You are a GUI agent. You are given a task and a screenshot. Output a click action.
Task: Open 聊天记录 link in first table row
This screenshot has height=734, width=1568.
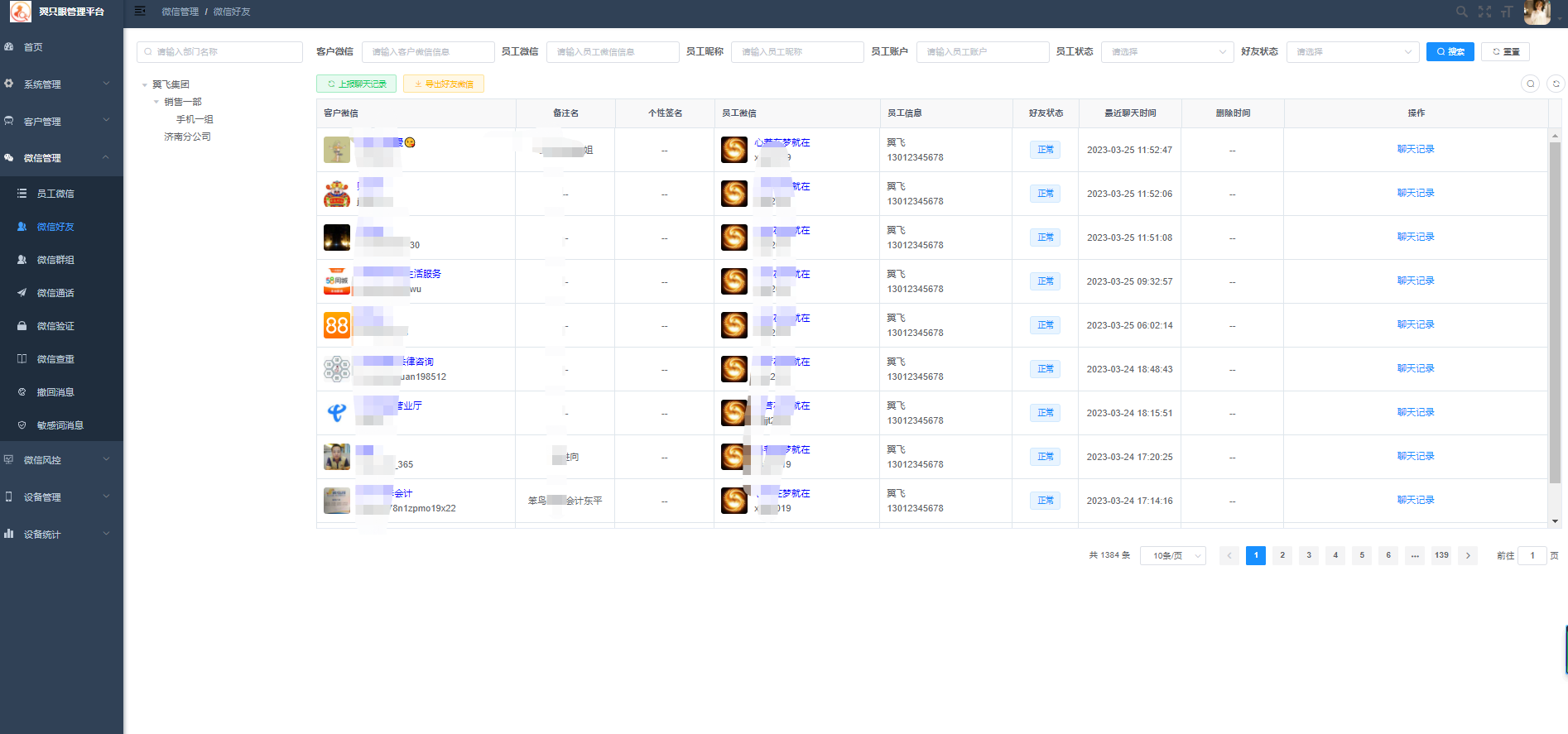[x=1416, y=150]
